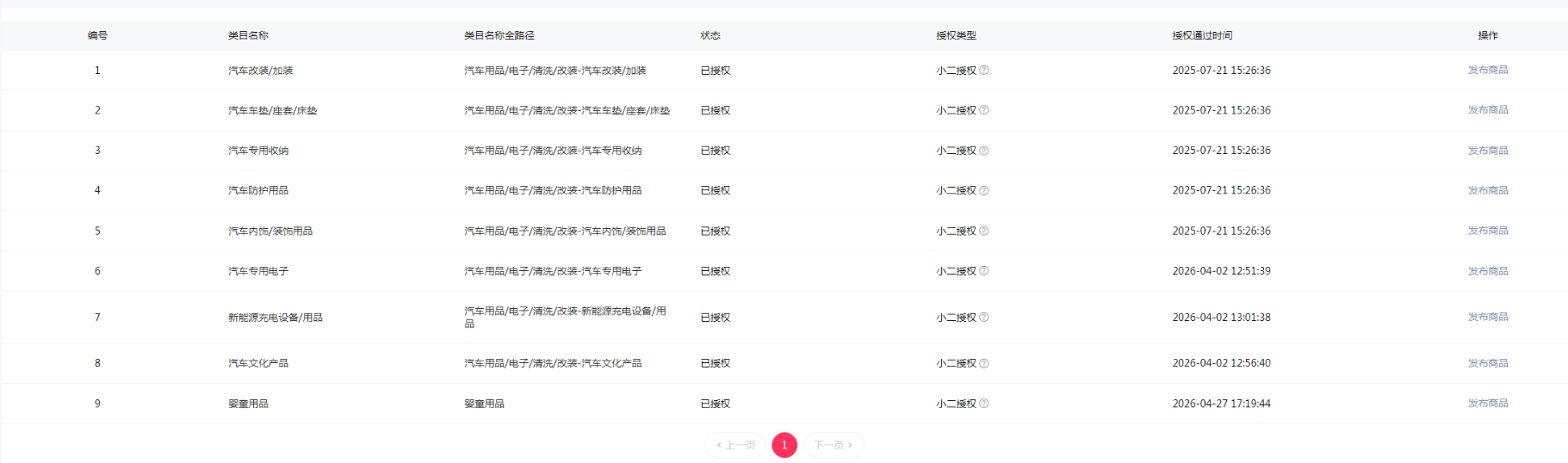This screenshot has height=463, width=1568.
Task: Click help icon beside 小二授权 in row 2
Action: [984, 110]
